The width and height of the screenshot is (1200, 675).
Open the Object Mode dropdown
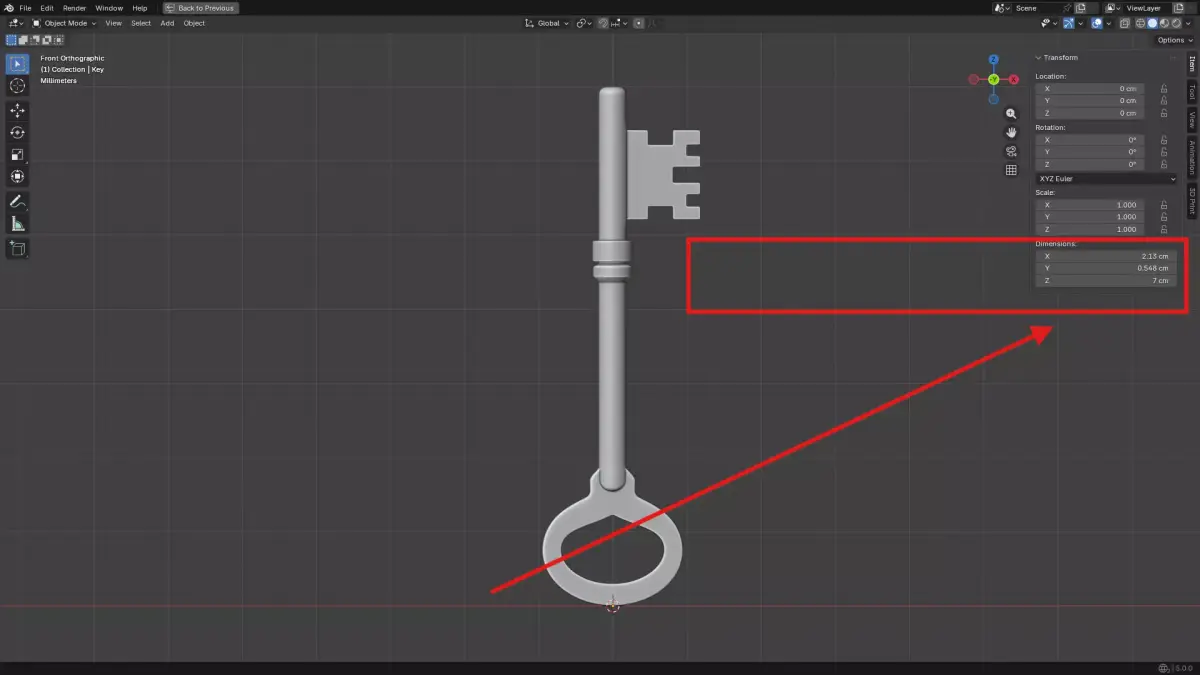click(x=64, y=23)
